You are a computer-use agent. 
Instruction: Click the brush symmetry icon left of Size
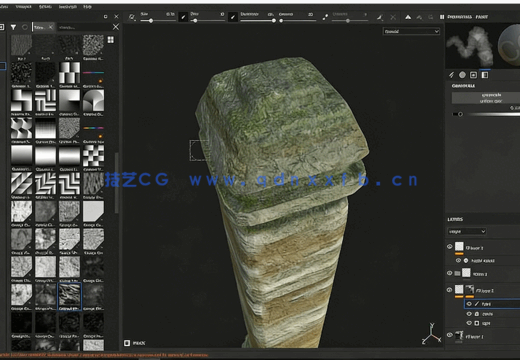(132, 17)
